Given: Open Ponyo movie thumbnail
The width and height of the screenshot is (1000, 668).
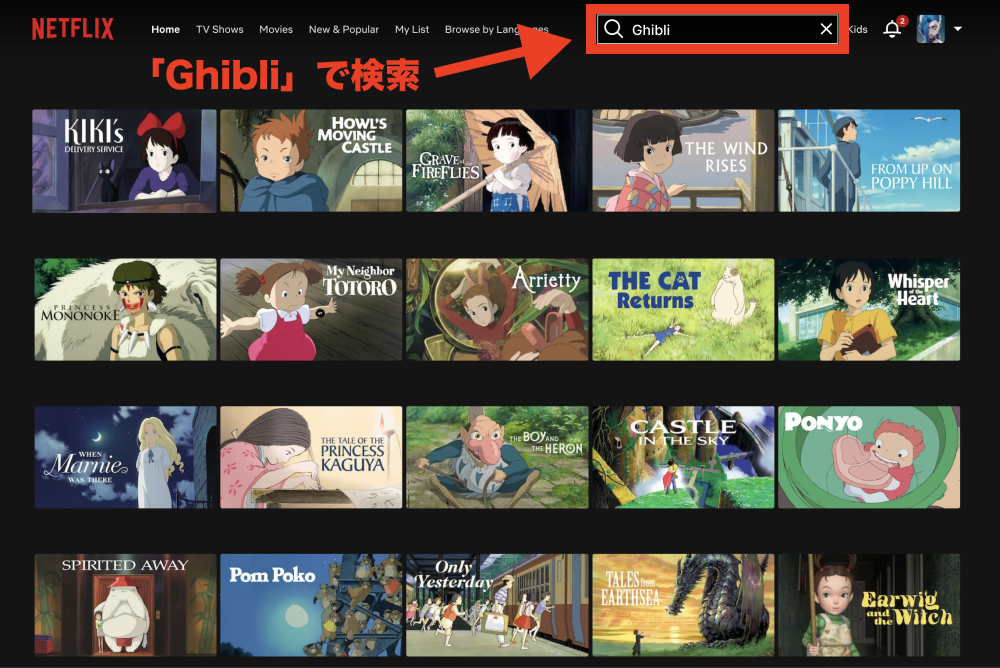Looking at the screenshot, I should pyautogui.click(x=869, y=457).
